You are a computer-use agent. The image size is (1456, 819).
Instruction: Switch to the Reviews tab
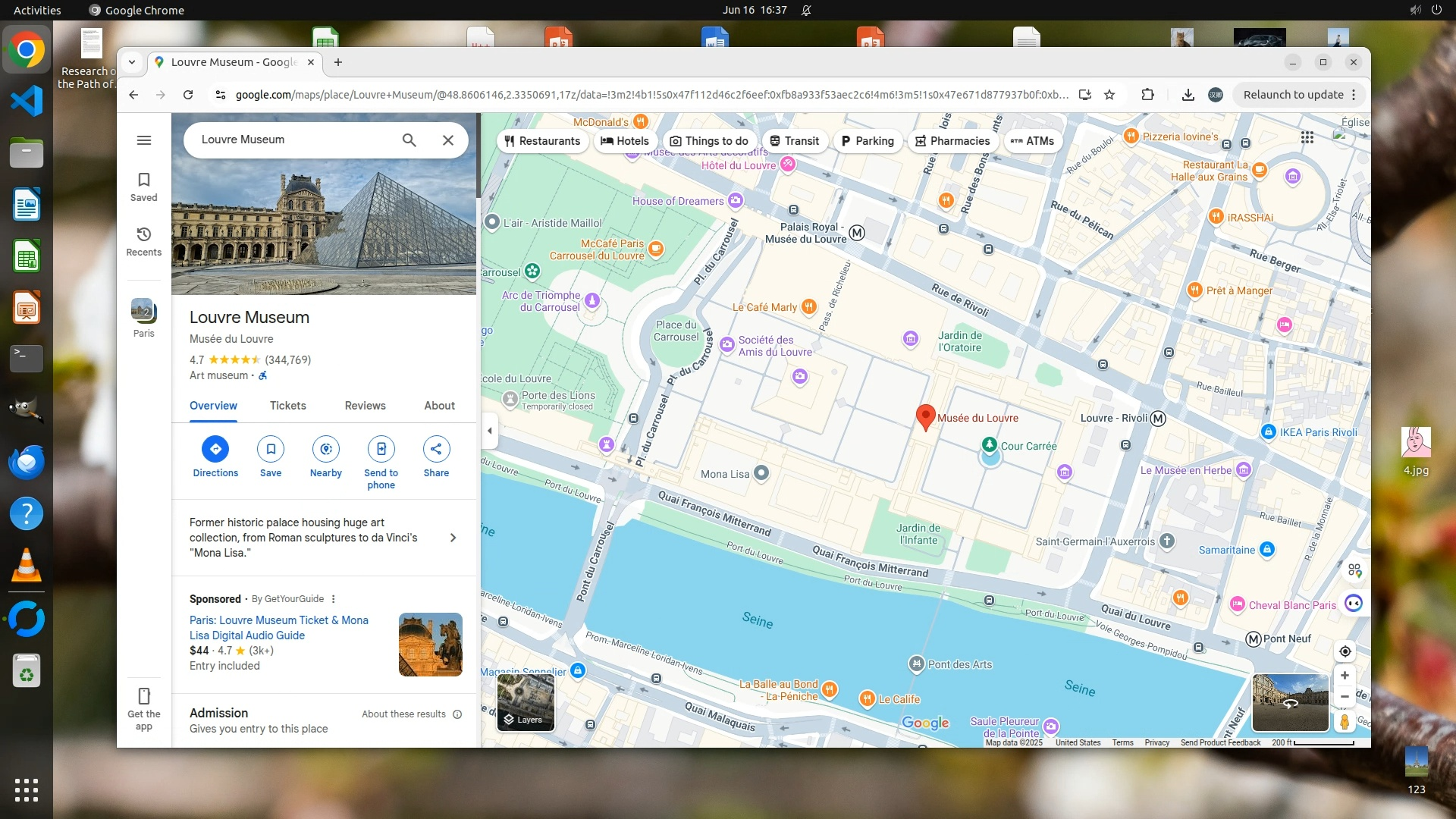(365, 406)
